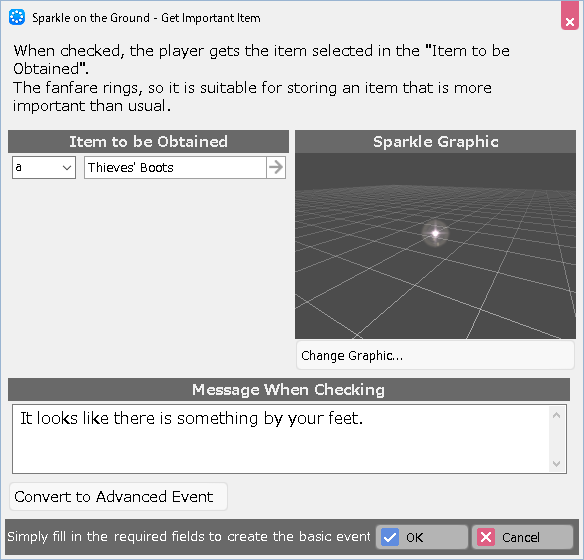The height and width of the screenshot is (560, 584).
Task: Click inside the Message When Checking text box
Action: click(x=280, y=439)
